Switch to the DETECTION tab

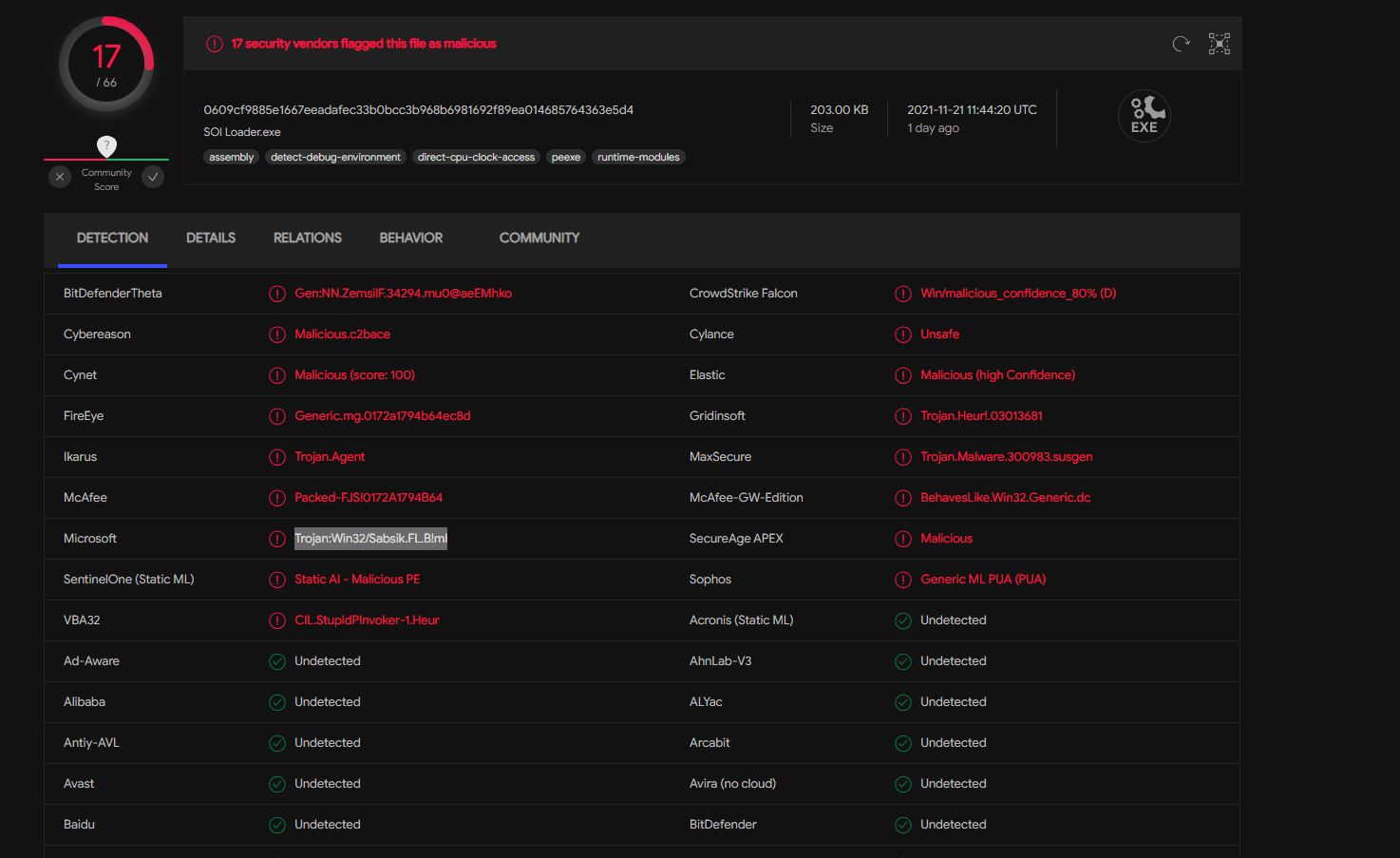click(112, 238)
